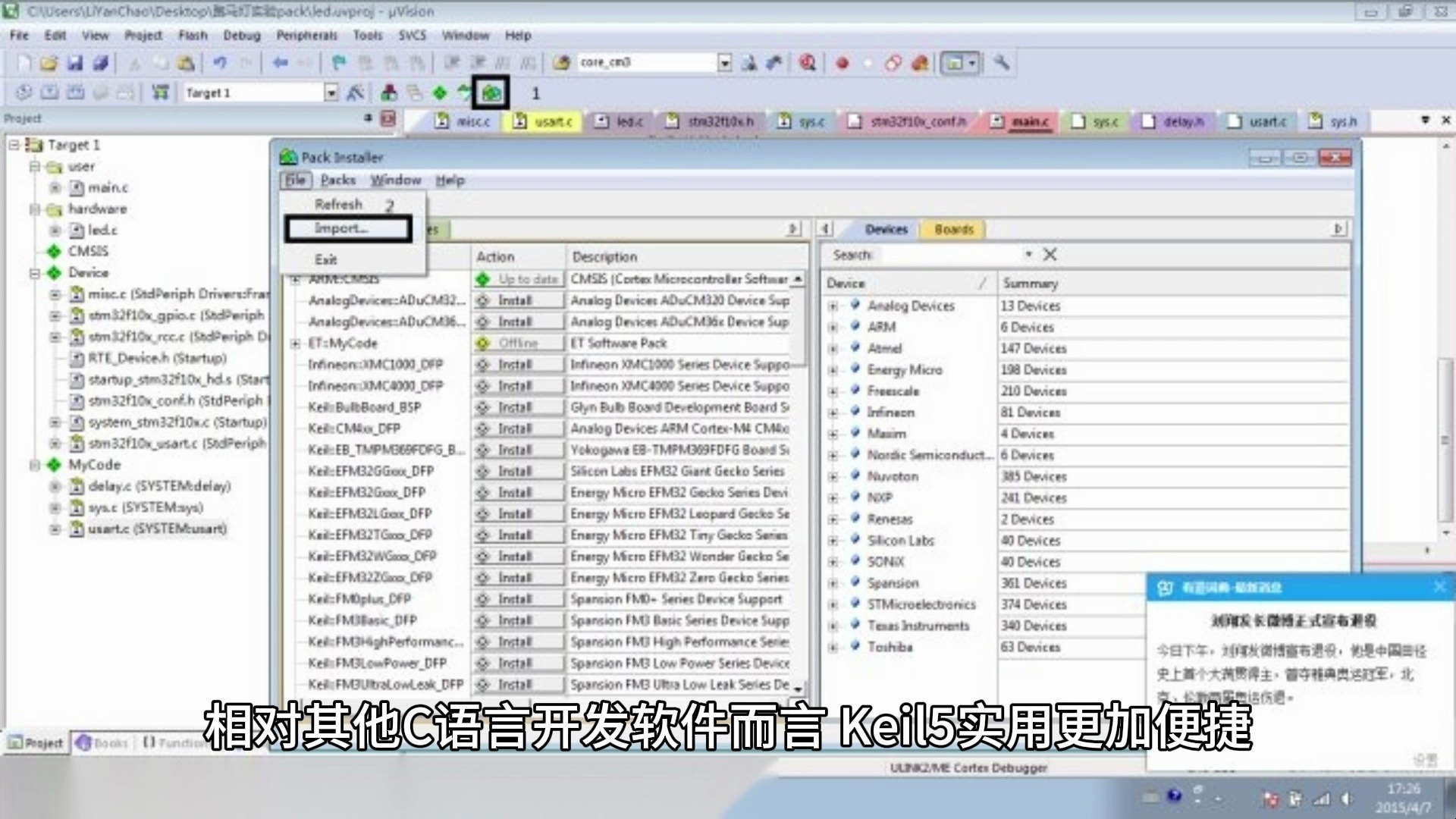Viewport: 1456px width, 819px height.
Task: Create a new file from the toolbar
Action: (24, 63)
